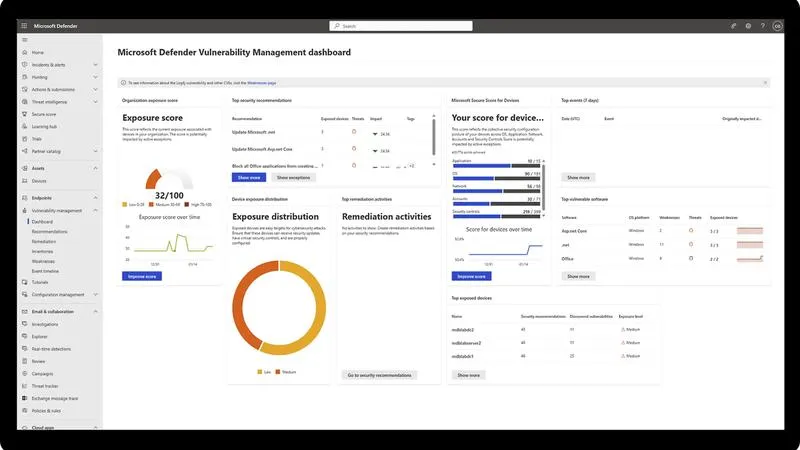Click the Threat intelligence icon
The width and height of the screenshot is (800, 450).
tap(24, 102)
